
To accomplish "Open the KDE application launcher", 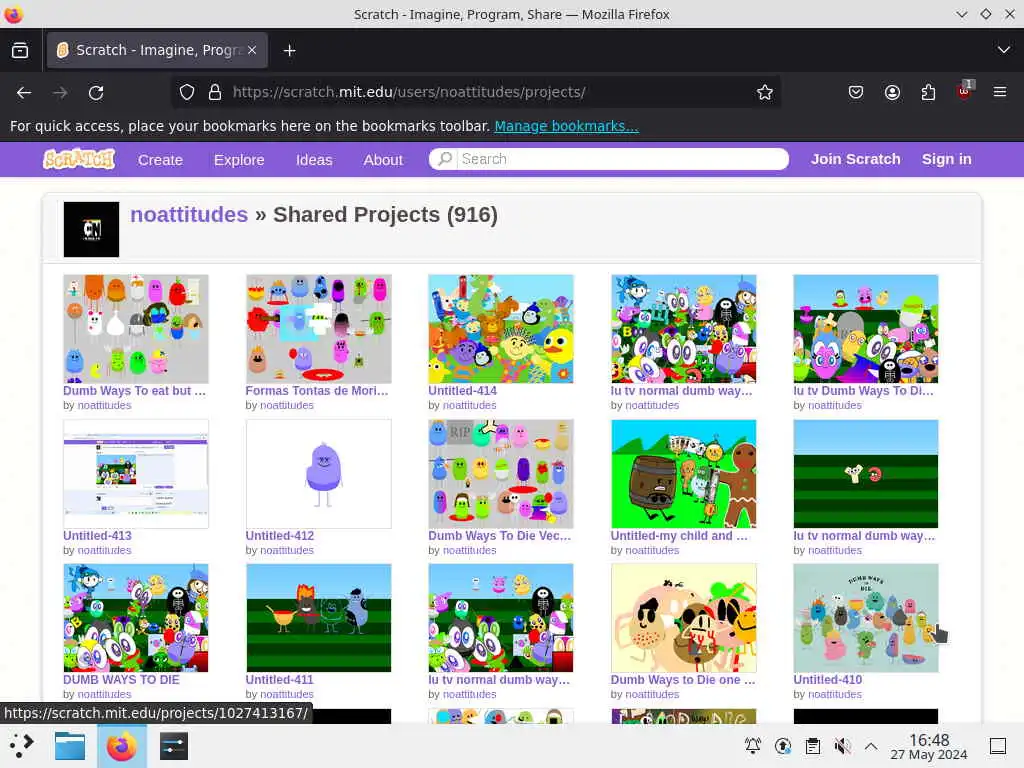I will point(21,746).
